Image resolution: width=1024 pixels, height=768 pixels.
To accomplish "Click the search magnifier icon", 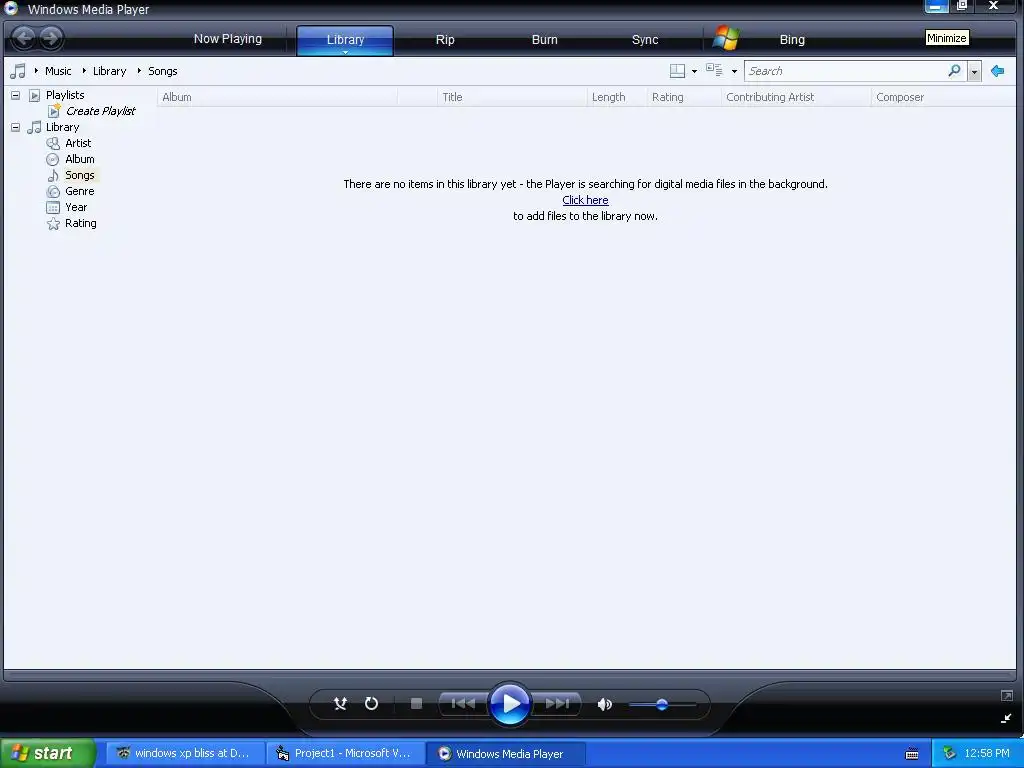I will [x=954, y=70].
